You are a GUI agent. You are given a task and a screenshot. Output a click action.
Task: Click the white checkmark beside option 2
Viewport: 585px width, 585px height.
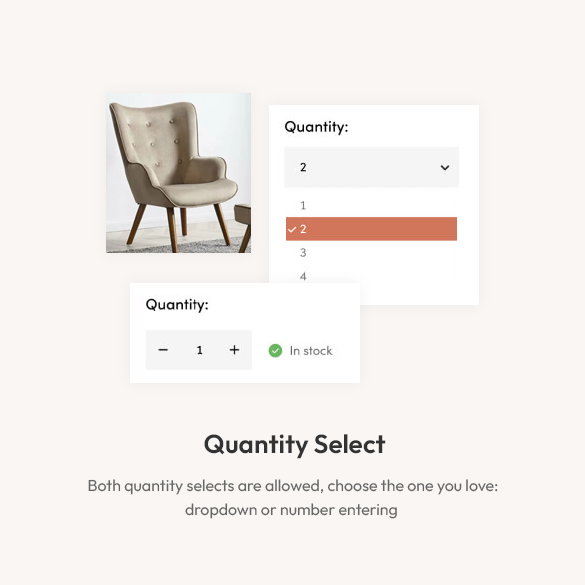(292, 229)
